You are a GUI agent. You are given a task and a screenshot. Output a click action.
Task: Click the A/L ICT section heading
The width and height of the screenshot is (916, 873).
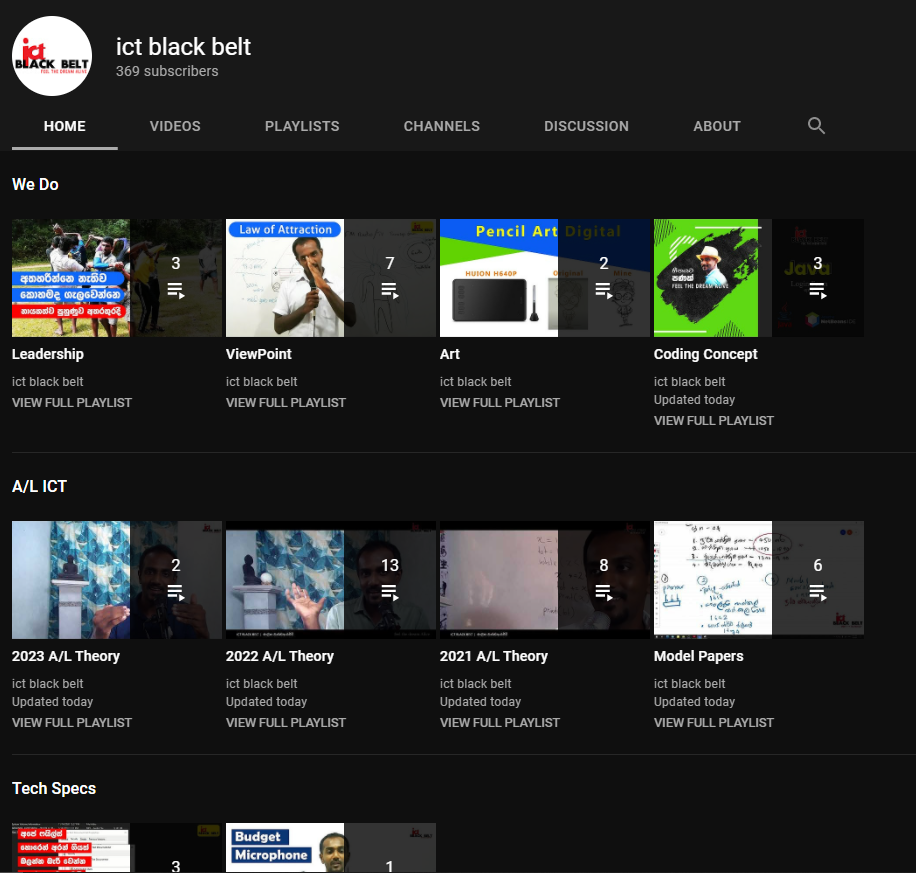pos(39,486)
